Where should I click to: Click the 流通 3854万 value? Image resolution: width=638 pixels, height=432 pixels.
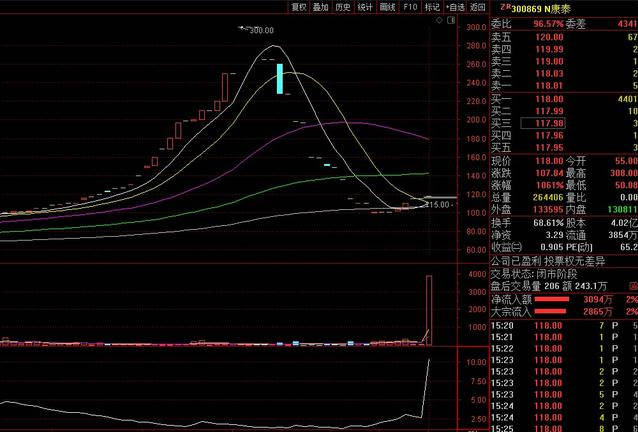[623, 235]
